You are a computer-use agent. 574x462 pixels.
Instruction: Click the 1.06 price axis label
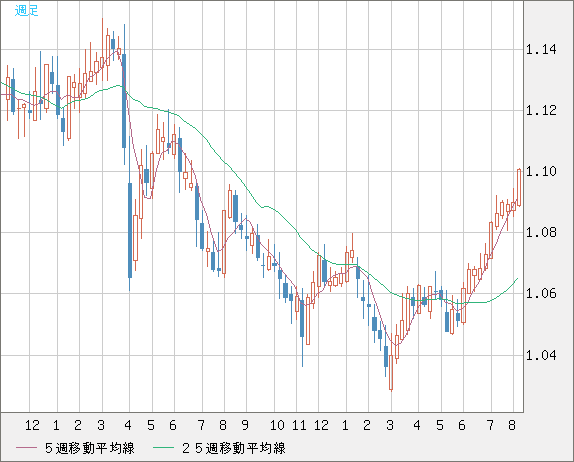point(541,294)
